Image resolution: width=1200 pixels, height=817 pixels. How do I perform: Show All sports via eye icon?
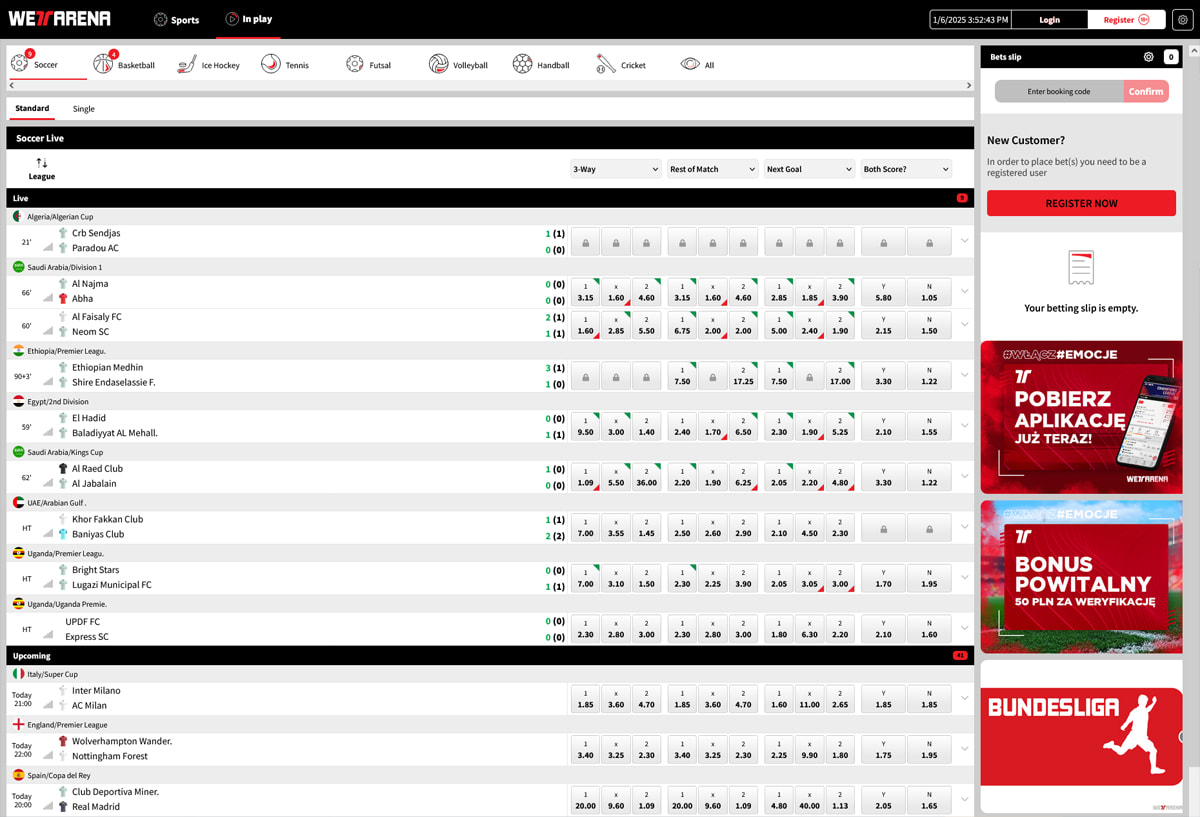[690, 65]
